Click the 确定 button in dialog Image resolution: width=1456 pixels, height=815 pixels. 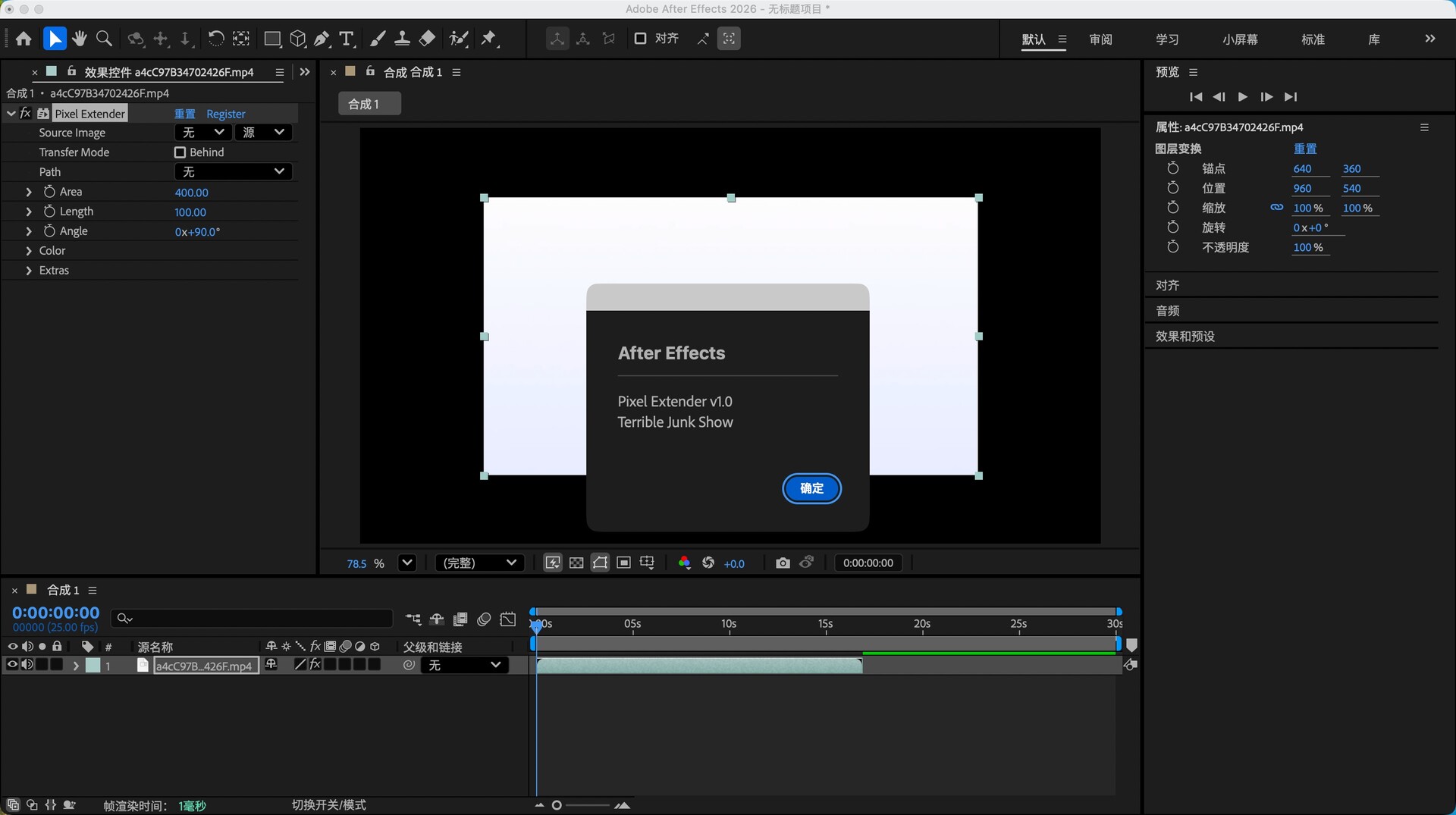(811, 488)
